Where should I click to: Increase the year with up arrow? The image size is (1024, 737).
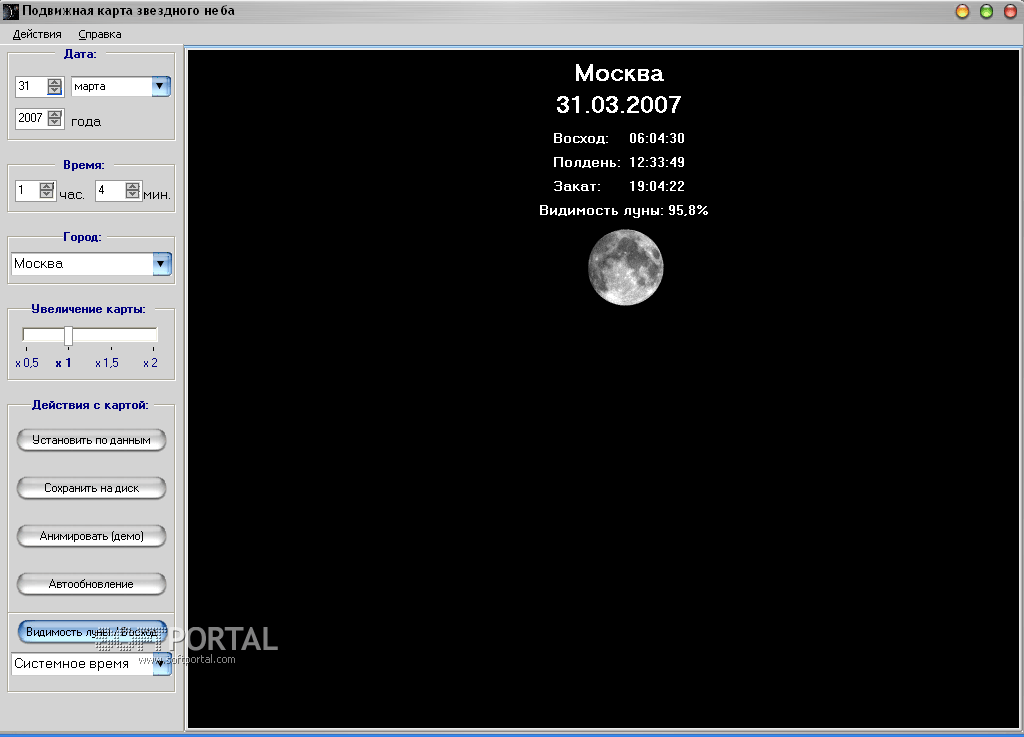55,114
